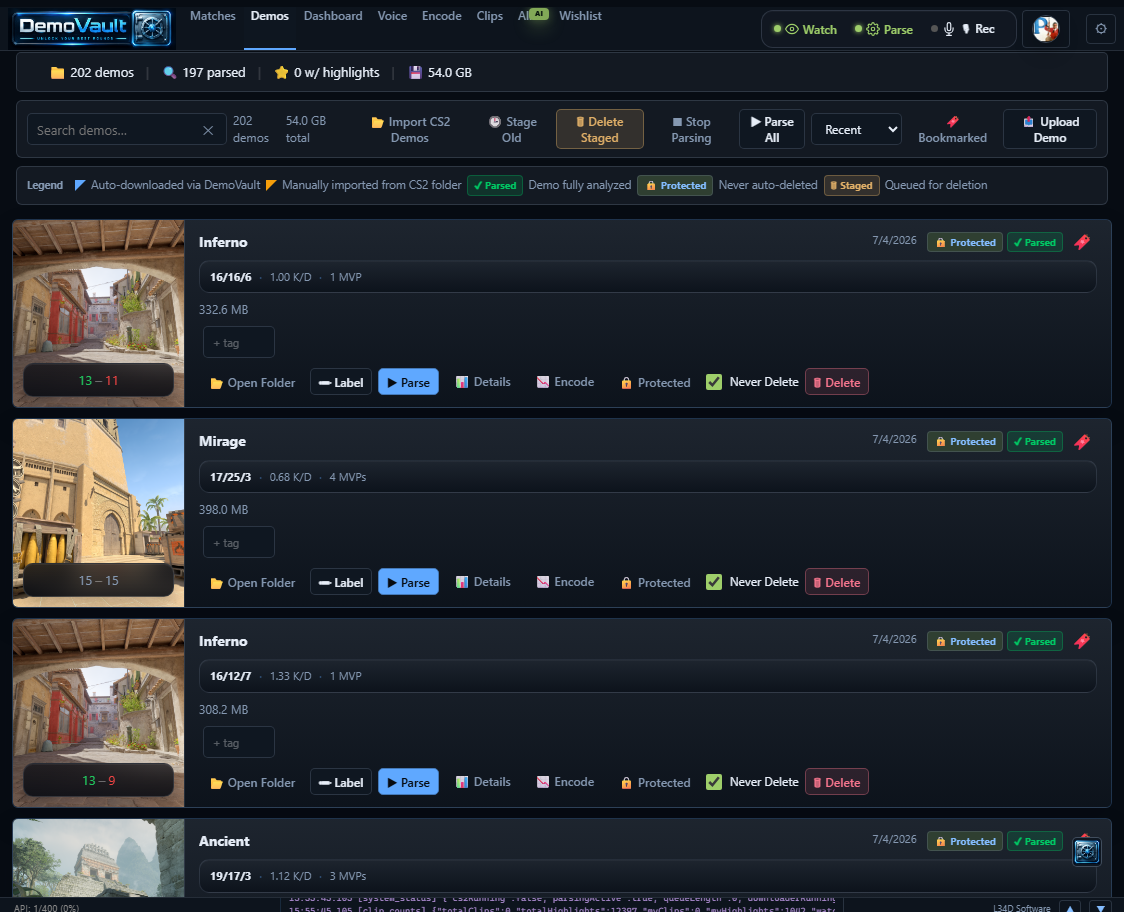Open the Mirage demo thumbnail
The width and height of the screenshot is (1124, 912).
click(x=98, y=513)
